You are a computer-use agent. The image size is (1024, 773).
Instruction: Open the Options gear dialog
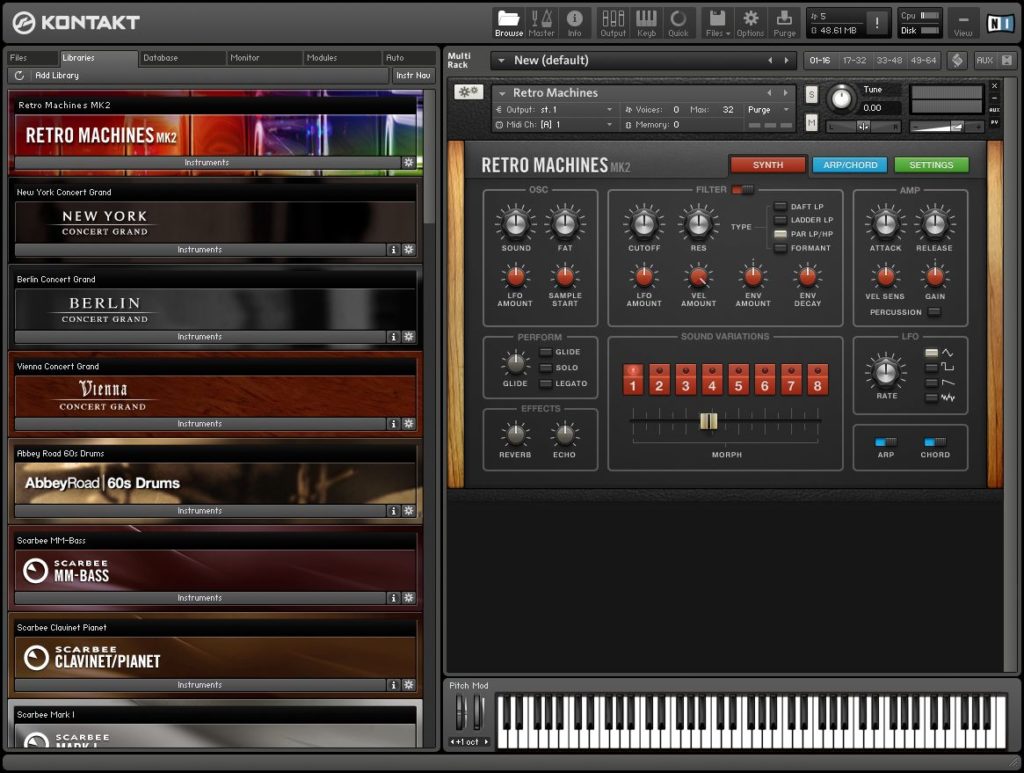(x=750, y=22)
